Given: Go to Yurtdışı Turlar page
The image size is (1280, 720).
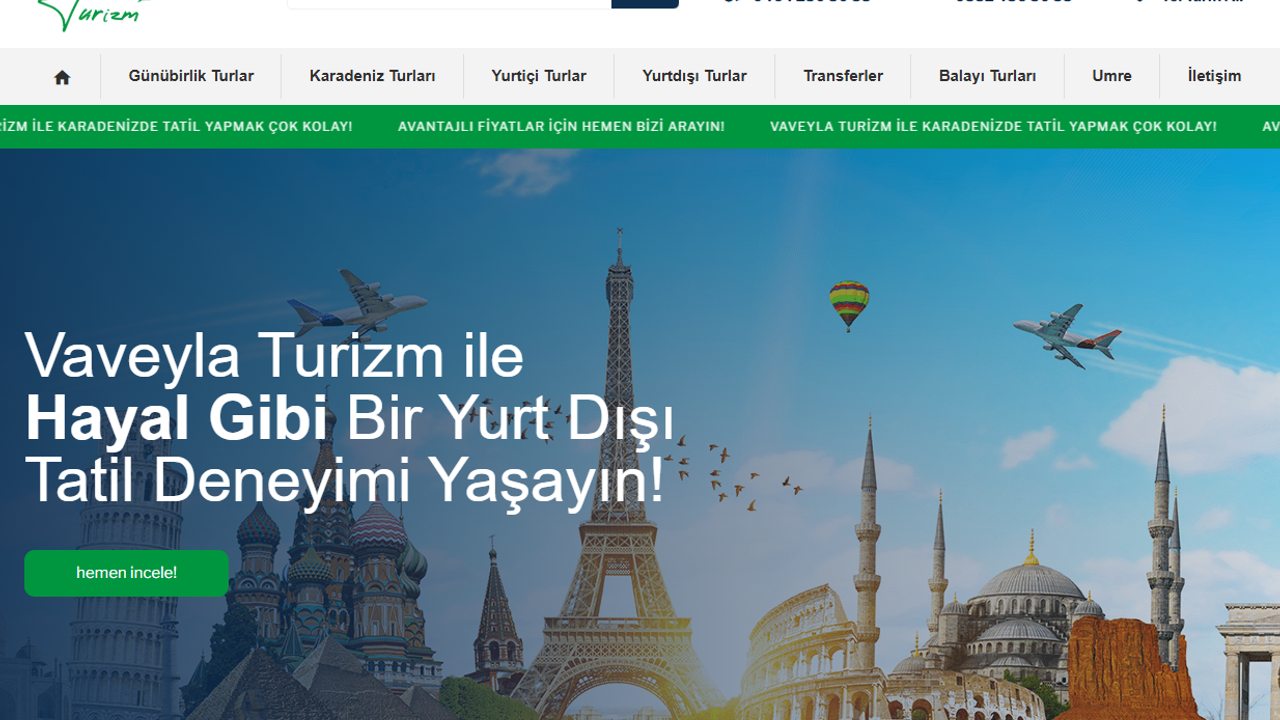Looking at the screenshot, I should [x=694, y=76].
